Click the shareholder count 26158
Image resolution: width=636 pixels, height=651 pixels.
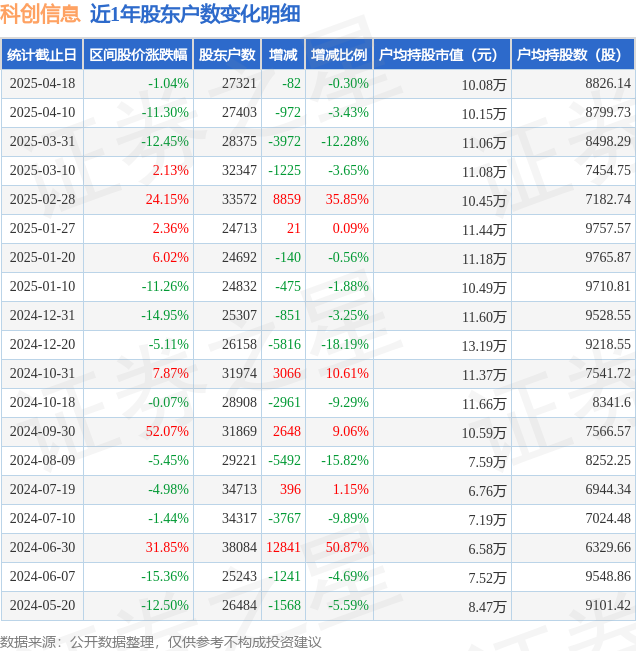(239, 345)
